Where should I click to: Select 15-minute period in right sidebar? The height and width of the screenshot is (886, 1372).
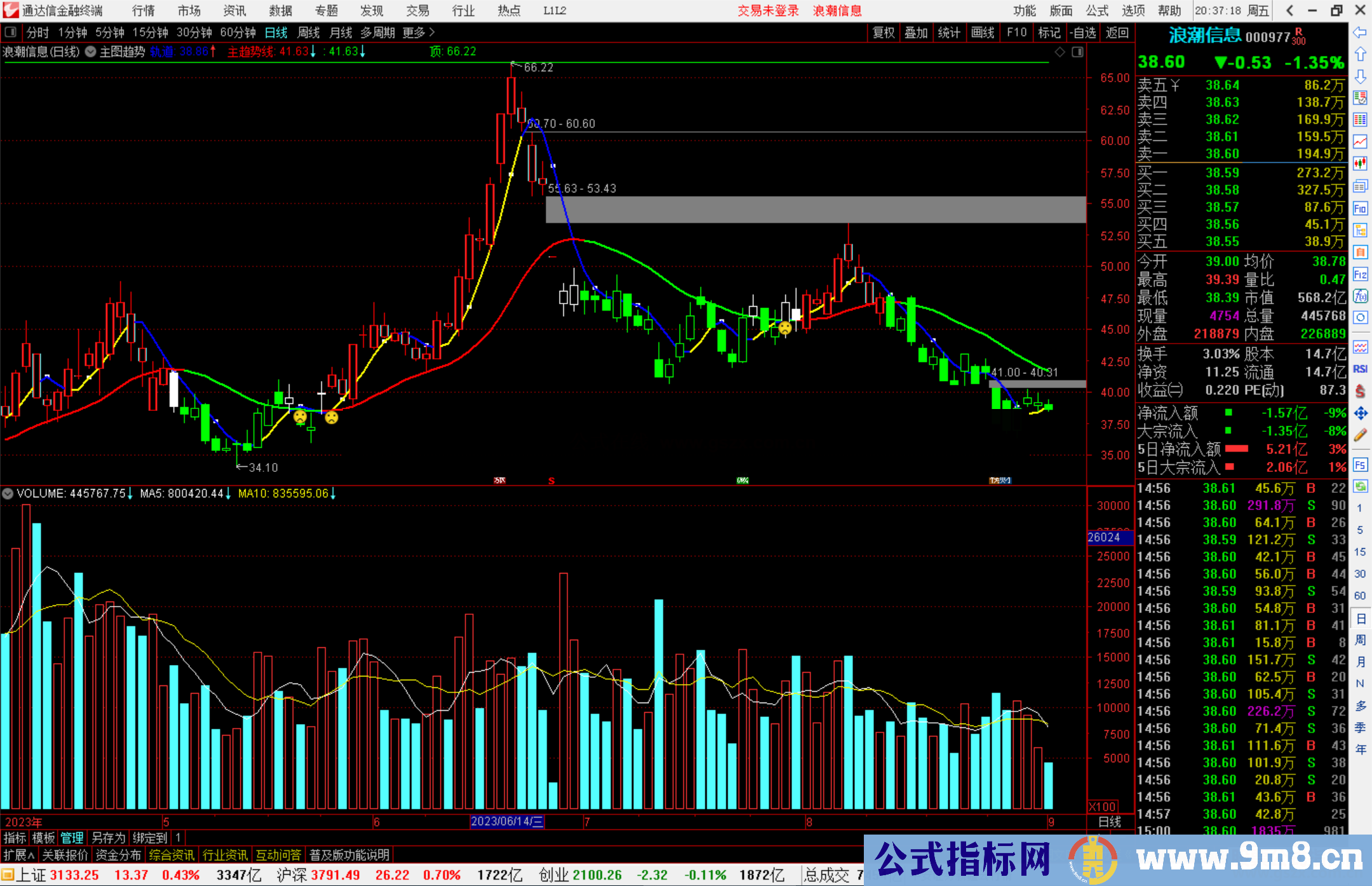pos(1360,552)
